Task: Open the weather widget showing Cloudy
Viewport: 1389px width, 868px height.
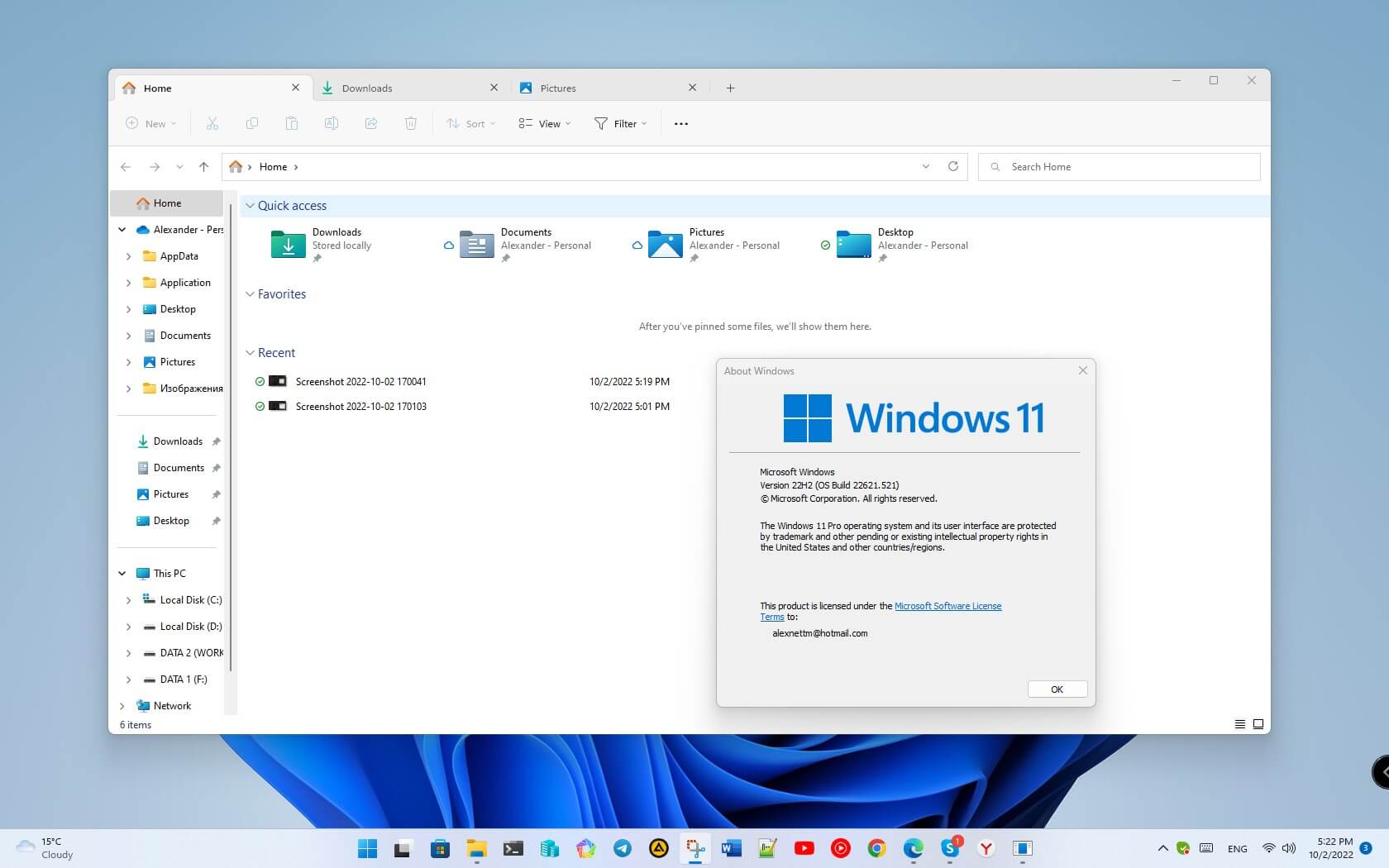Action: (45, 848)
